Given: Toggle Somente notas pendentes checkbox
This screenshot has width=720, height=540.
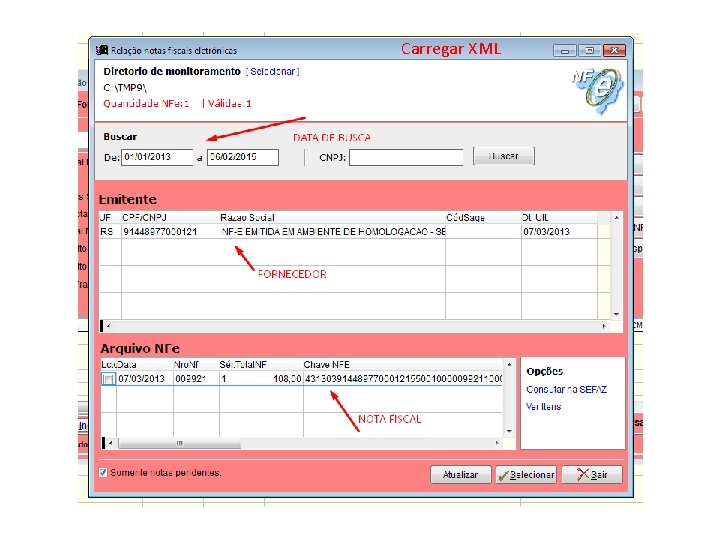Looking at the screenshot, I should click(x=104, y=472).
